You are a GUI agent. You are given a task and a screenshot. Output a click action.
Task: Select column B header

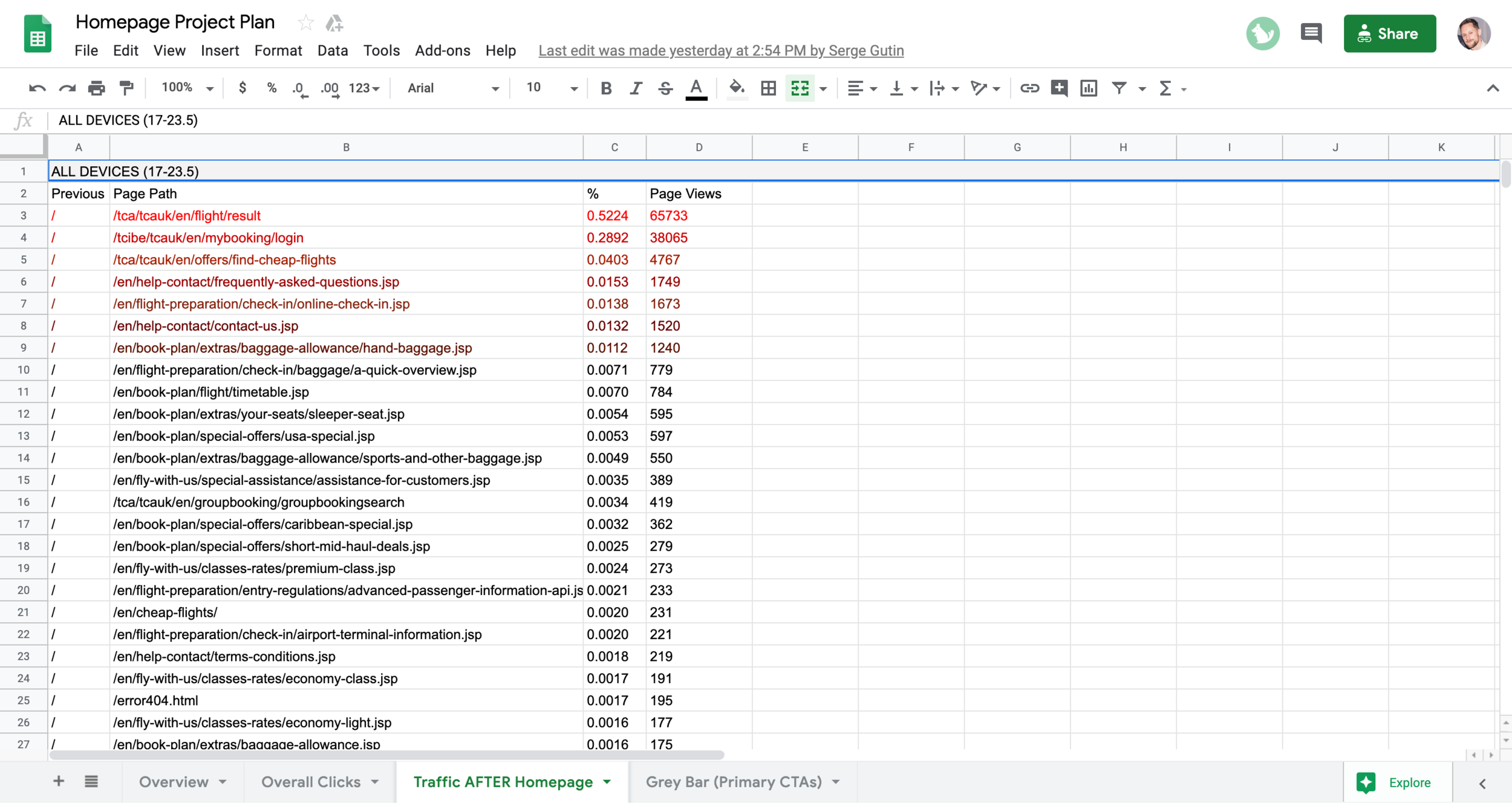(346, 148)
